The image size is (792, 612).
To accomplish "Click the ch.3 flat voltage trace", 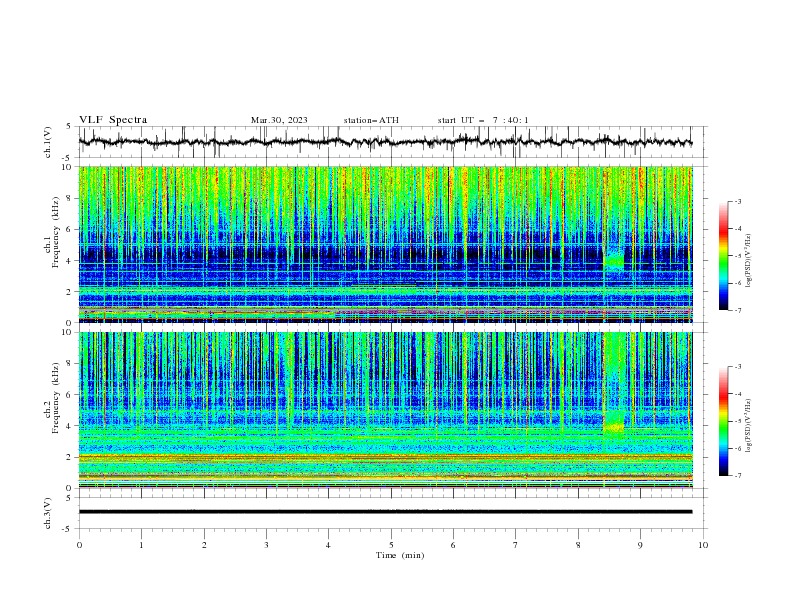I will click(385, 512).
